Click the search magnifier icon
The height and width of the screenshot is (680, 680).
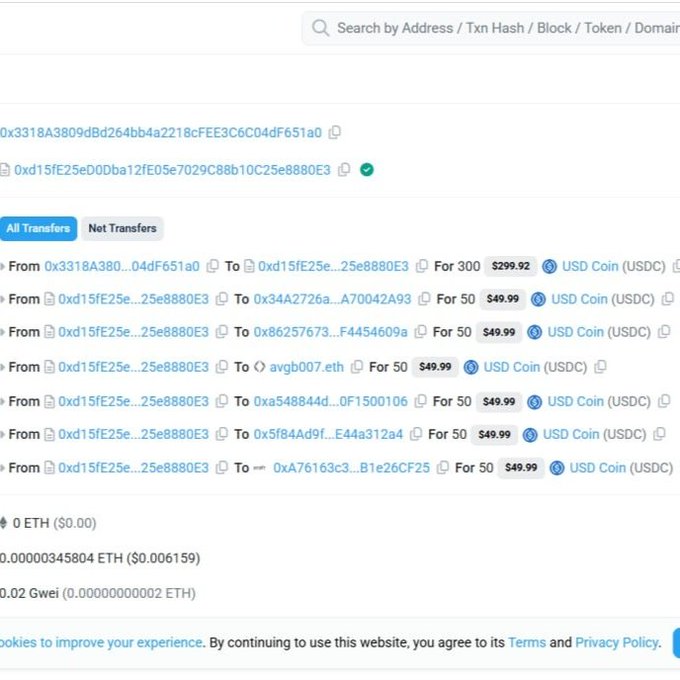pyautogui.click(x=320, y=28)
